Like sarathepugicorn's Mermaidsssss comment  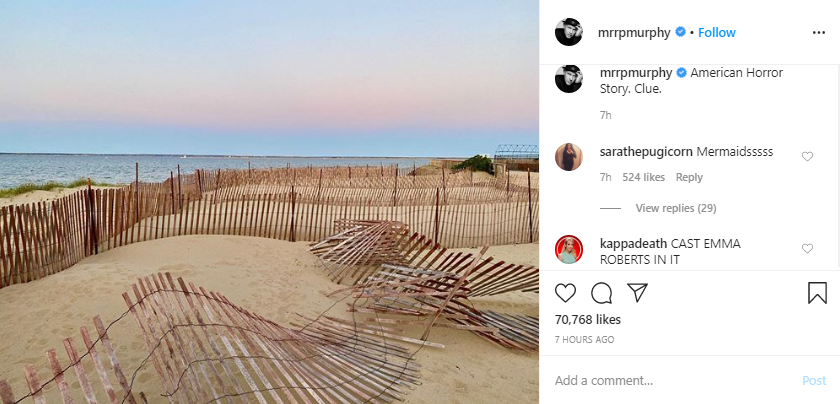807,156
